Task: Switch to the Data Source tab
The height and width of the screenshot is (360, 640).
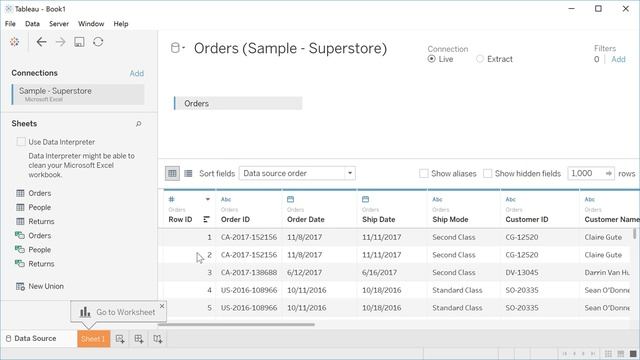Action: tap(31, 338)
